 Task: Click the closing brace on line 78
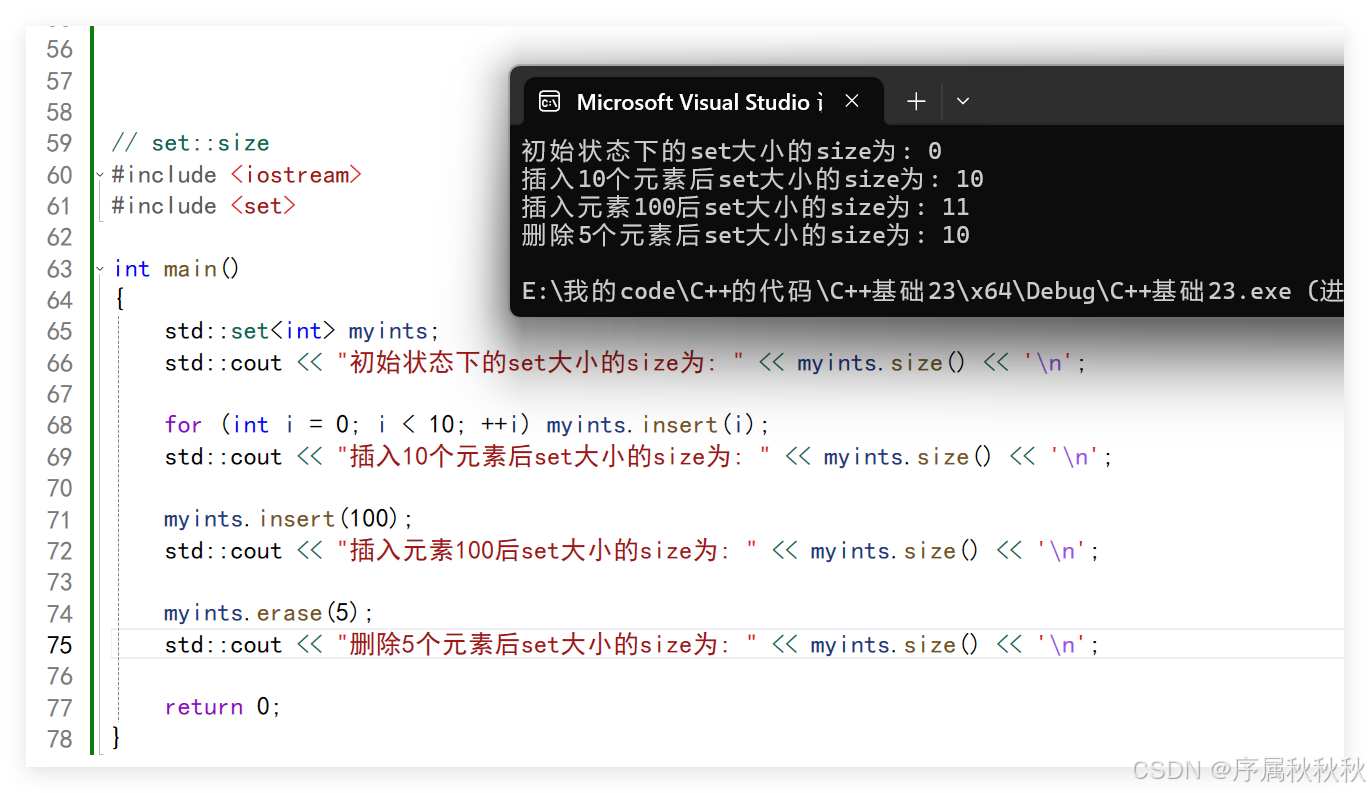click(117, 738)
